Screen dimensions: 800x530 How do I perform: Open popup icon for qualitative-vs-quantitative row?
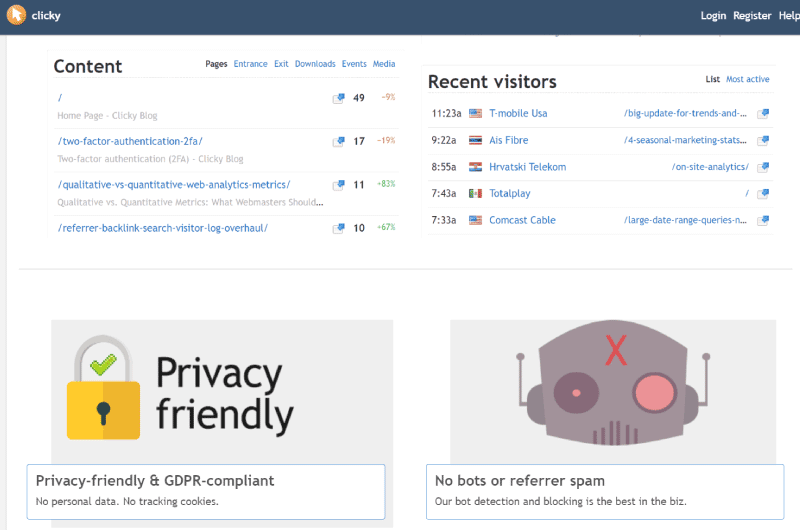pyautogui.click(x=338, y=185)
